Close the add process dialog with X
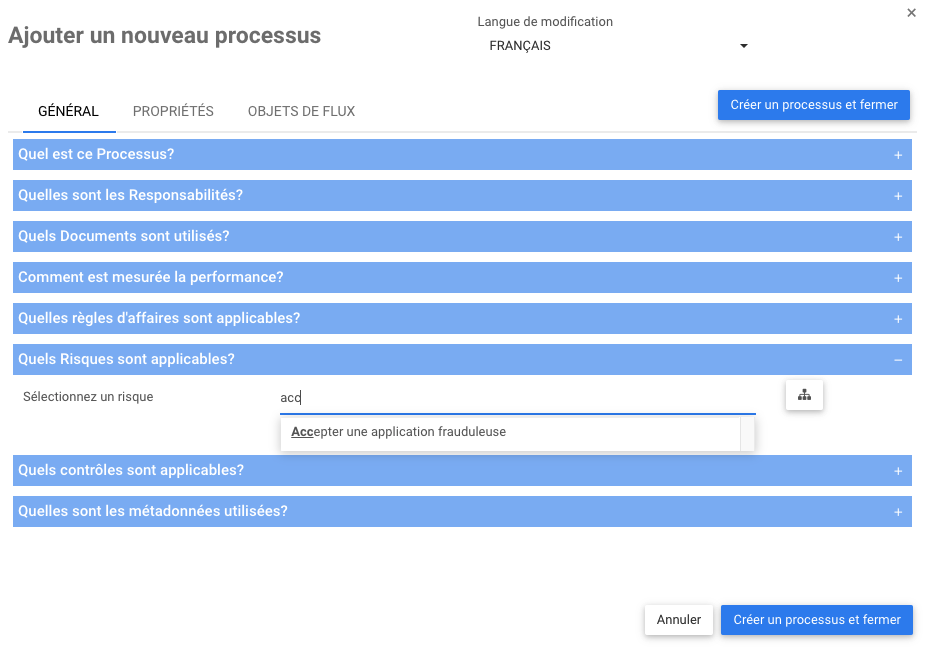 click(911, 13)
